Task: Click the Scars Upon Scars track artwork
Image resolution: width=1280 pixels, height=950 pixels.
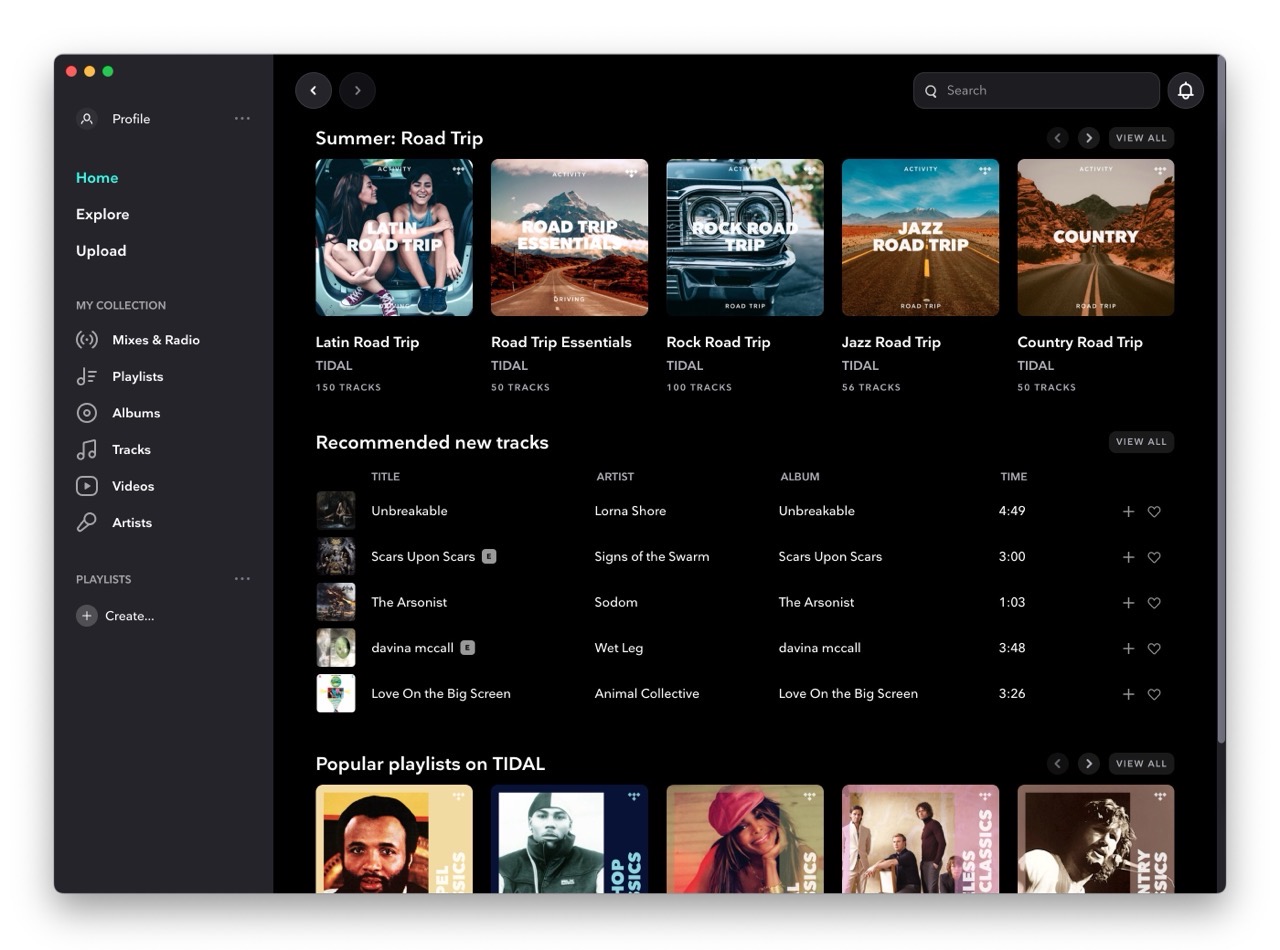Action: coord(336,557)
